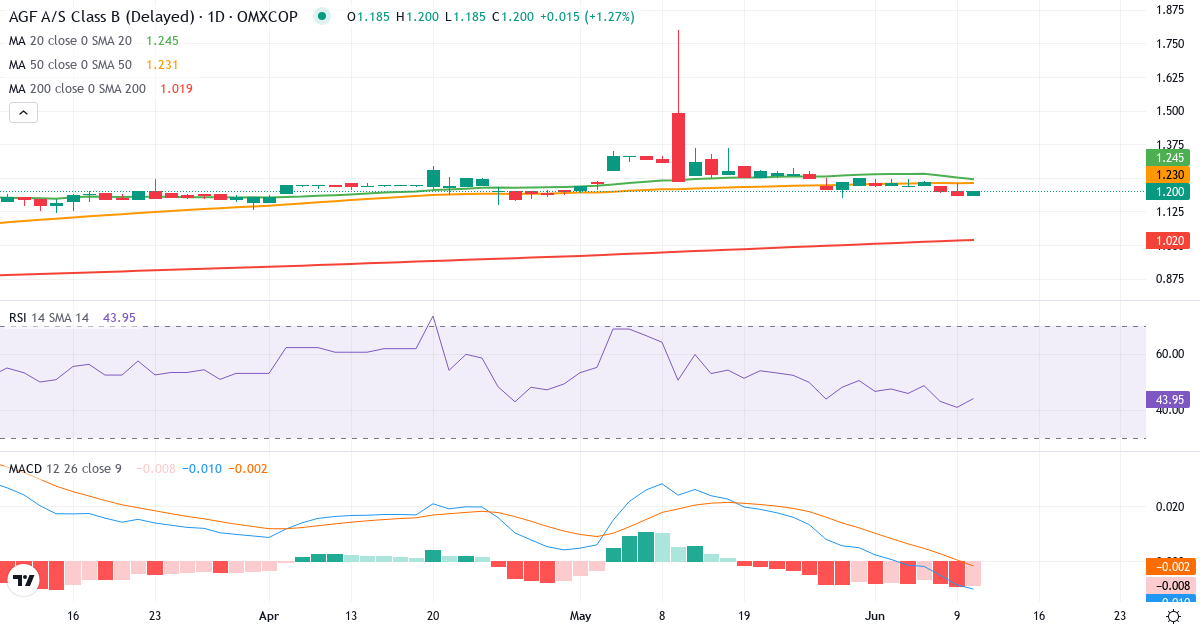Image resolution: width=1200 pixels, height=630 pixels.
Task: Click the TradingView logo icon
Action: [x=23, y=580]
